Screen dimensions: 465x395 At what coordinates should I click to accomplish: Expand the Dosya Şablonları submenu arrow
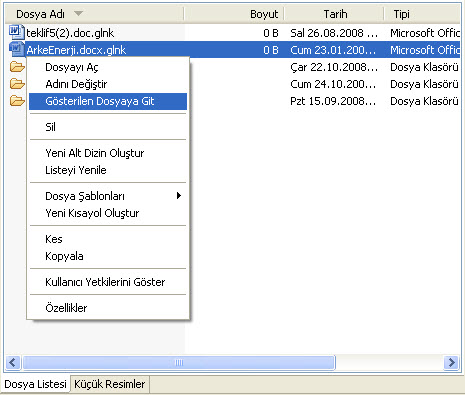point(179,196)
